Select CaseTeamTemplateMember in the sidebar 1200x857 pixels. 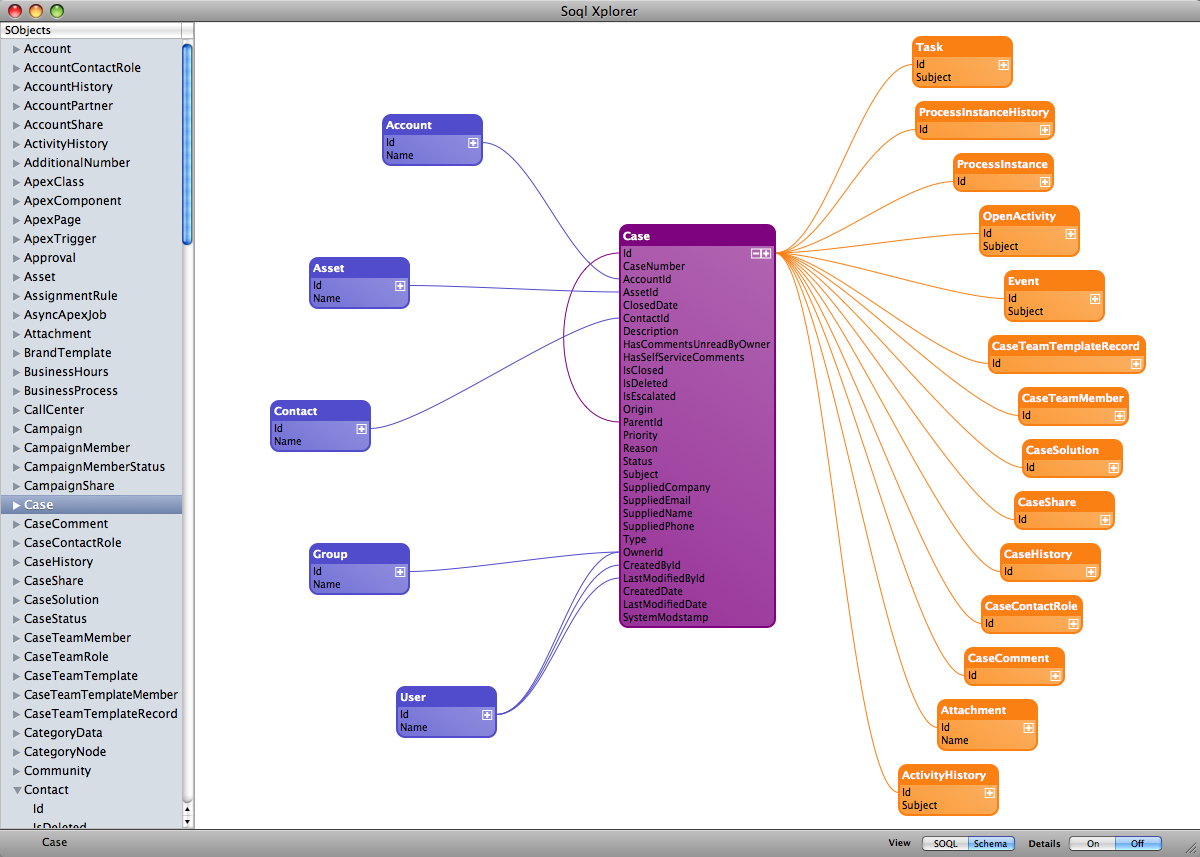click(x=101, y=695)
